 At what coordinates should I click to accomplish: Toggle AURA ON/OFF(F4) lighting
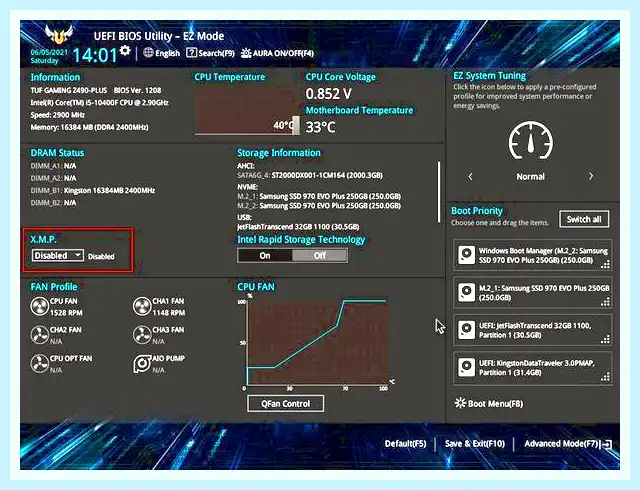coord(277,53)
